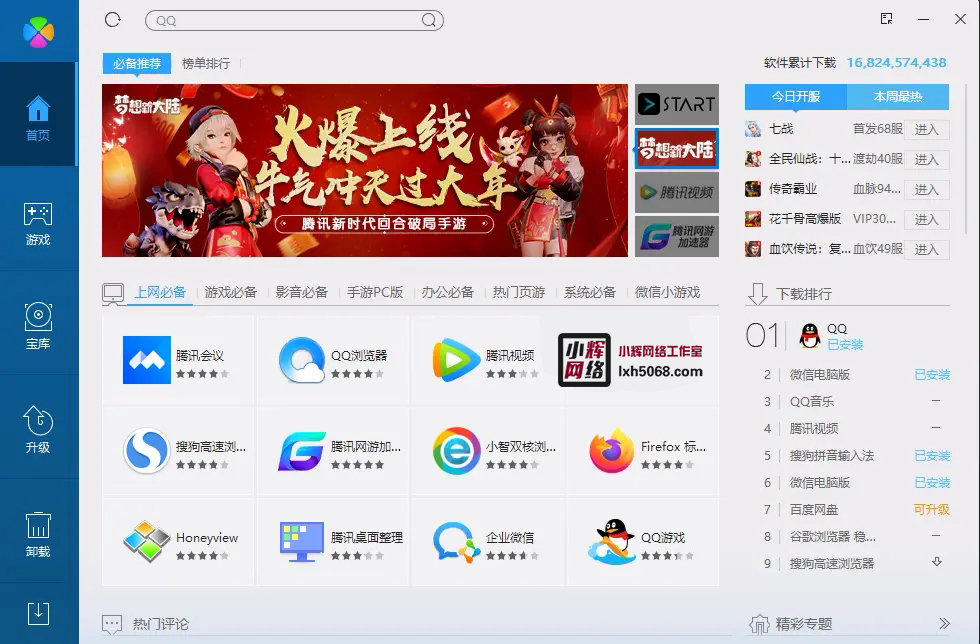Select the 影音必备 category tab

point(302,292)
